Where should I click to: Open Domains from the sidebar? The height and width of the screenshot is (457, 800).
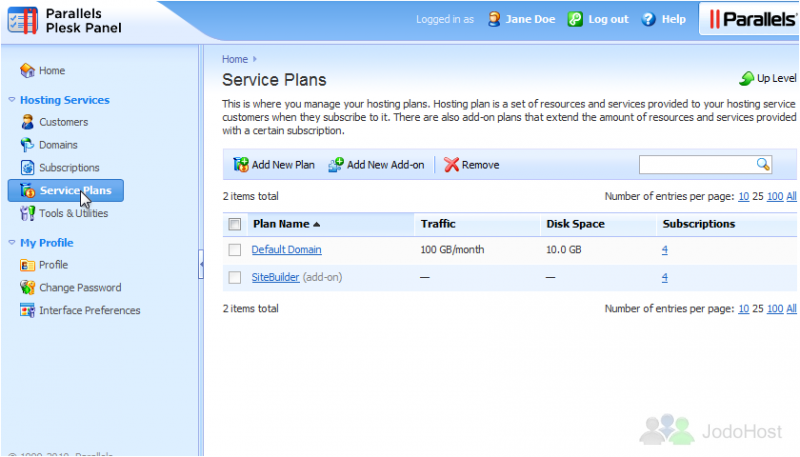58,145
